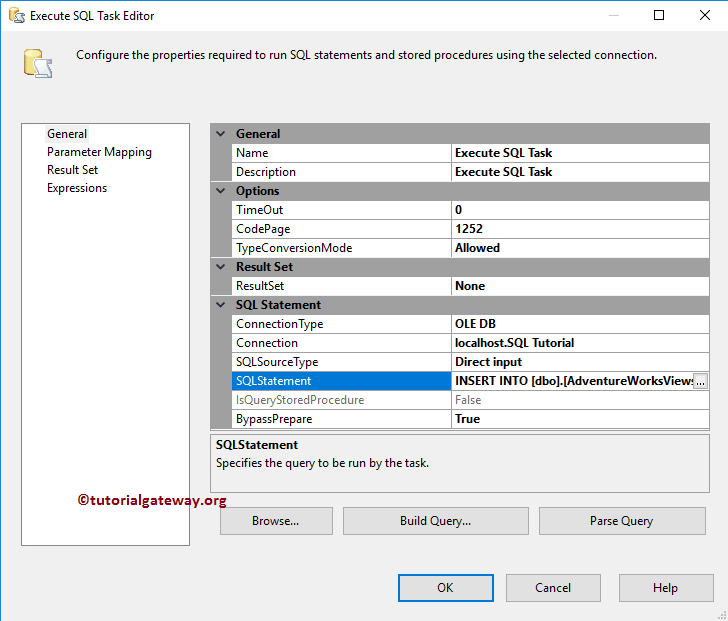This screenshot has height=621, width=728.
Task: Select the highlighted SQLStatement property label
Action: (341, 382)
